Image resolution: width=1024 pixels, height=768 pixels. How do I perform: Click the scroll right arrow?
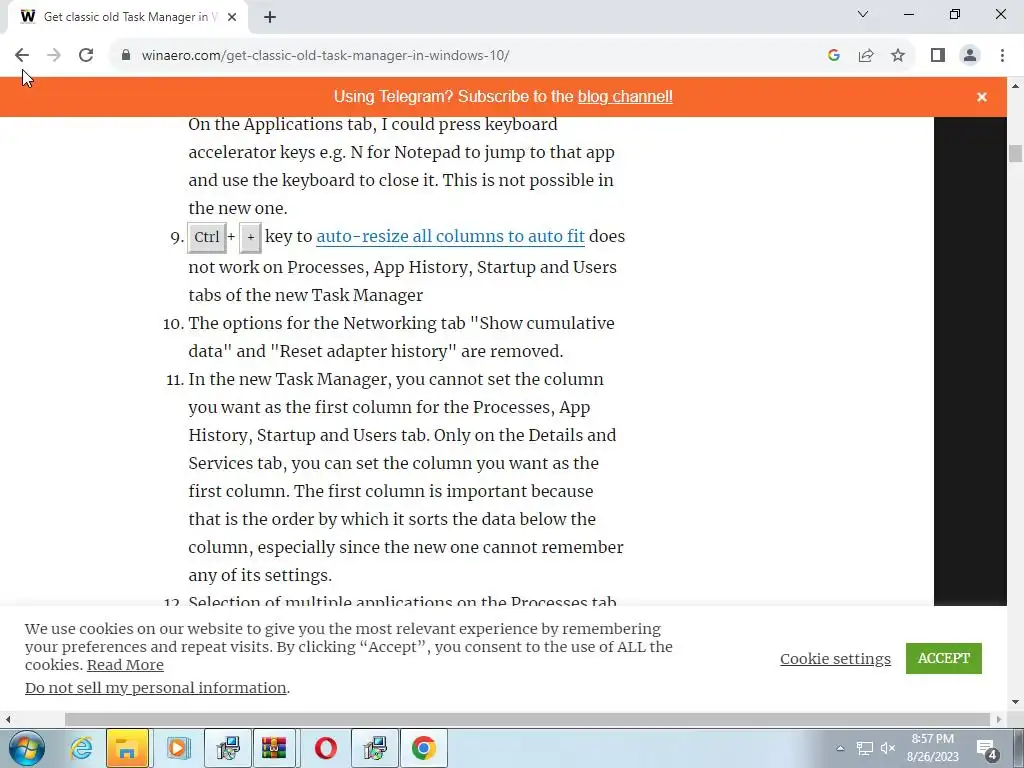tap(999, 720)
